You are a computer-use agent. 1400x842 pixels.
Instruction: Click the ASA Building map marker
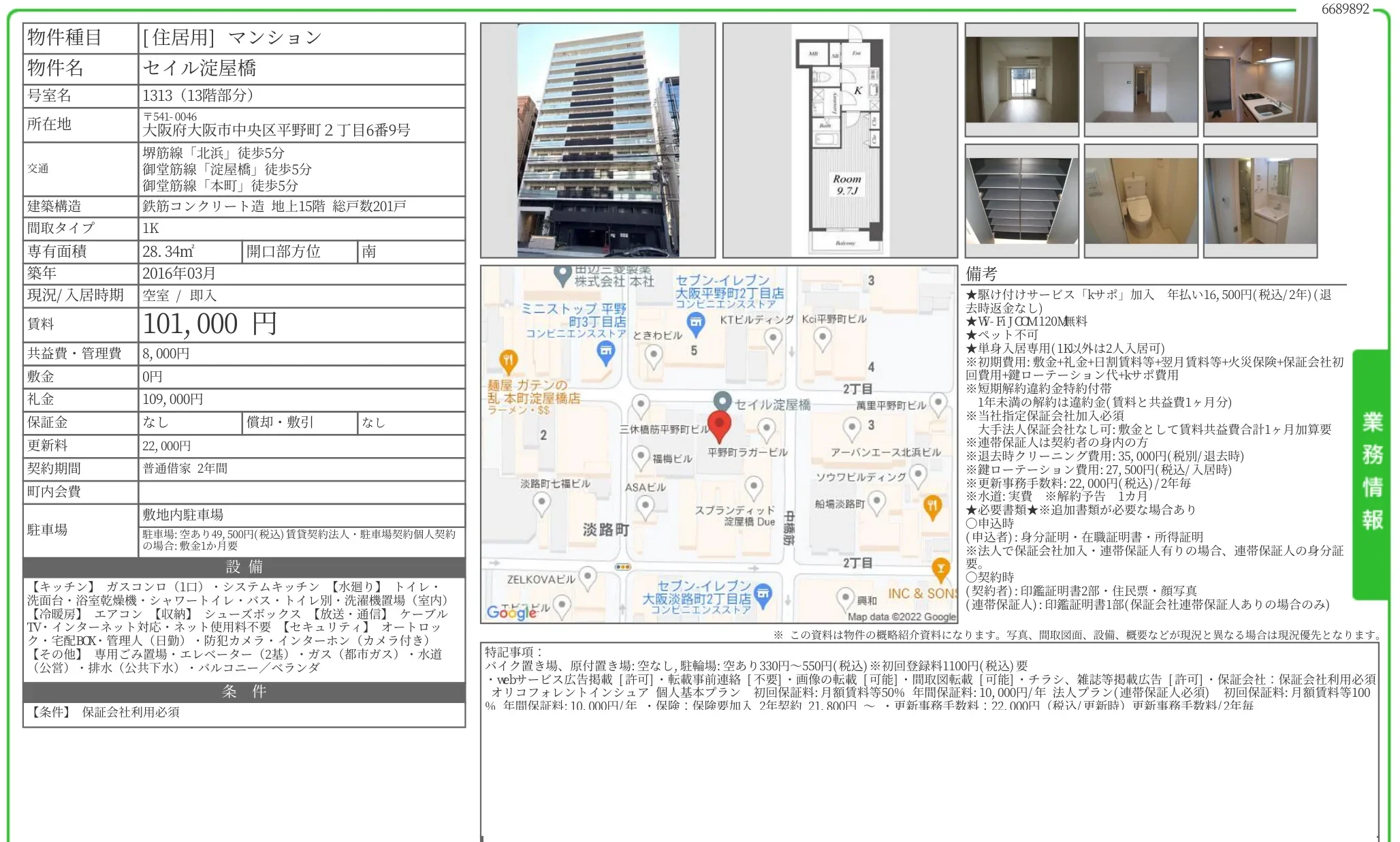point(645,506)
